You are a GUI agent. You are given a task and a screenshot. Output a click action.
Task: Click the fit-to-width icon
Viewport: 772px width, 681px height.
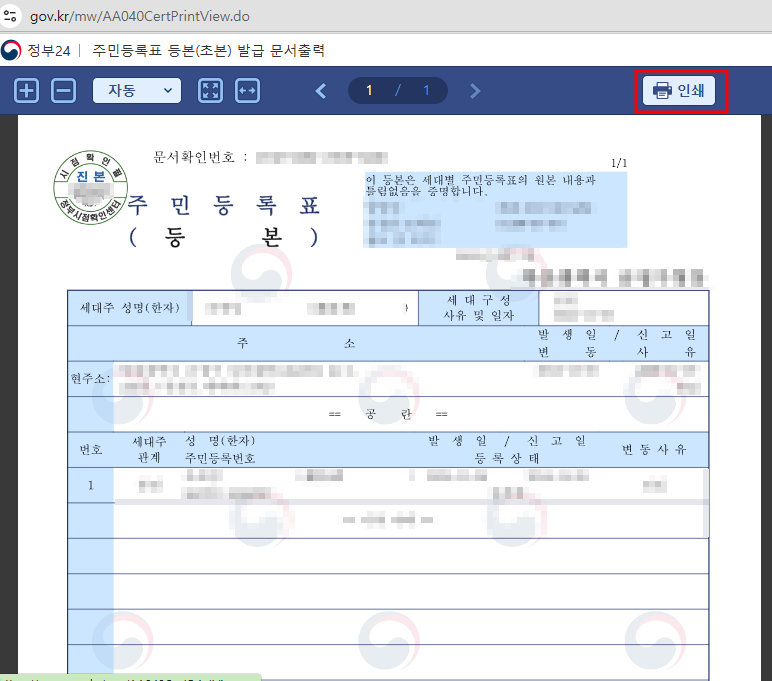click(247, 91)
